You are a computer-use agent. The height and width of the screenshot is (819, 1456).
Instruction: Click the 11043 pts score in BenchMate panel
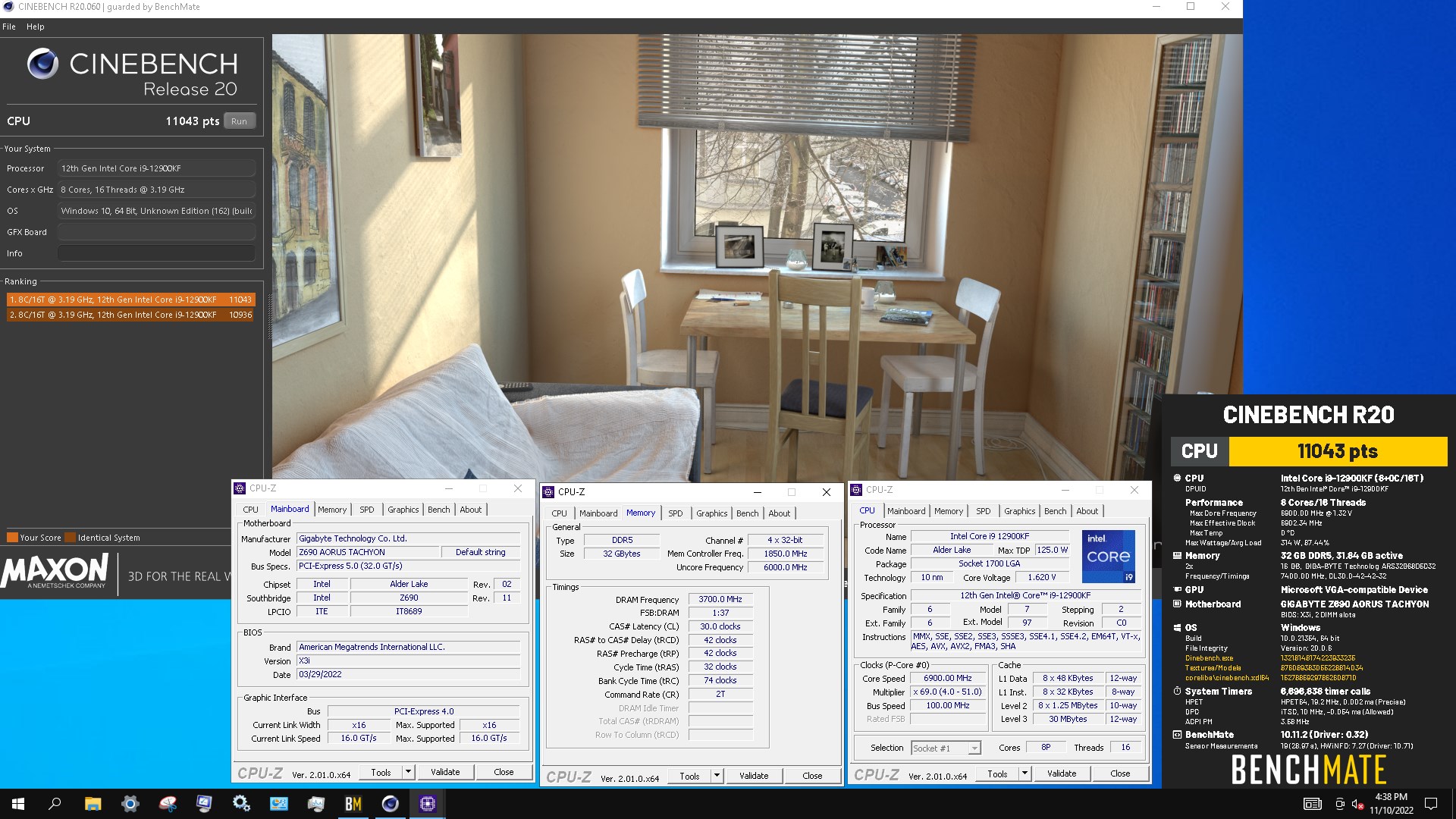(x=1338, y=451)
